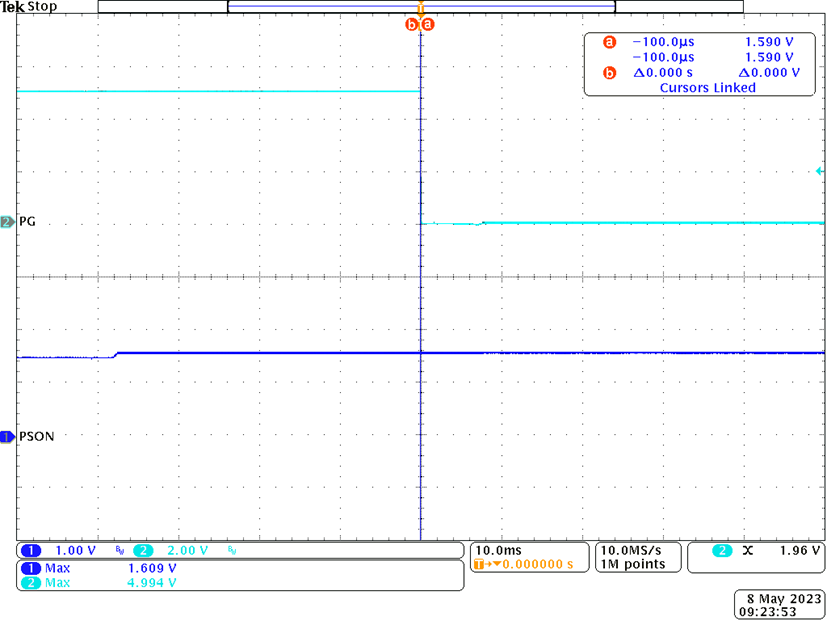Click the cursor 'a' icon in readout box

(x=609, y=43)
